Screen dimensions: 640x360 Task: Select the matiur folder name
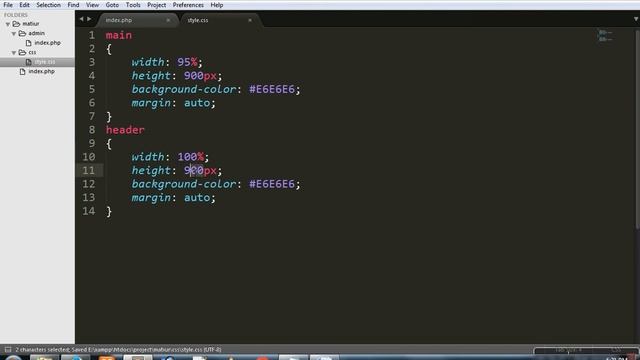[x=31, y=24]
